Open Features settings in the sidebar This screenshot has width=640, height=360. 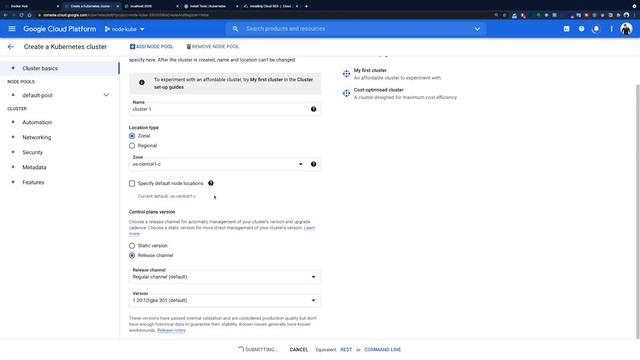pyautogui.click(x=33, y=182)
